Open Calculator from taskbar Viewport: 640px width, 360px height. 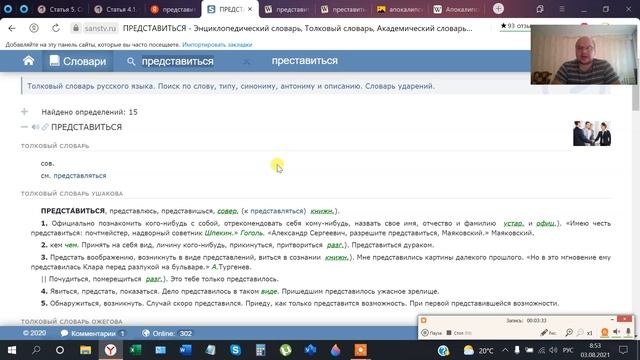coord(260,350)
